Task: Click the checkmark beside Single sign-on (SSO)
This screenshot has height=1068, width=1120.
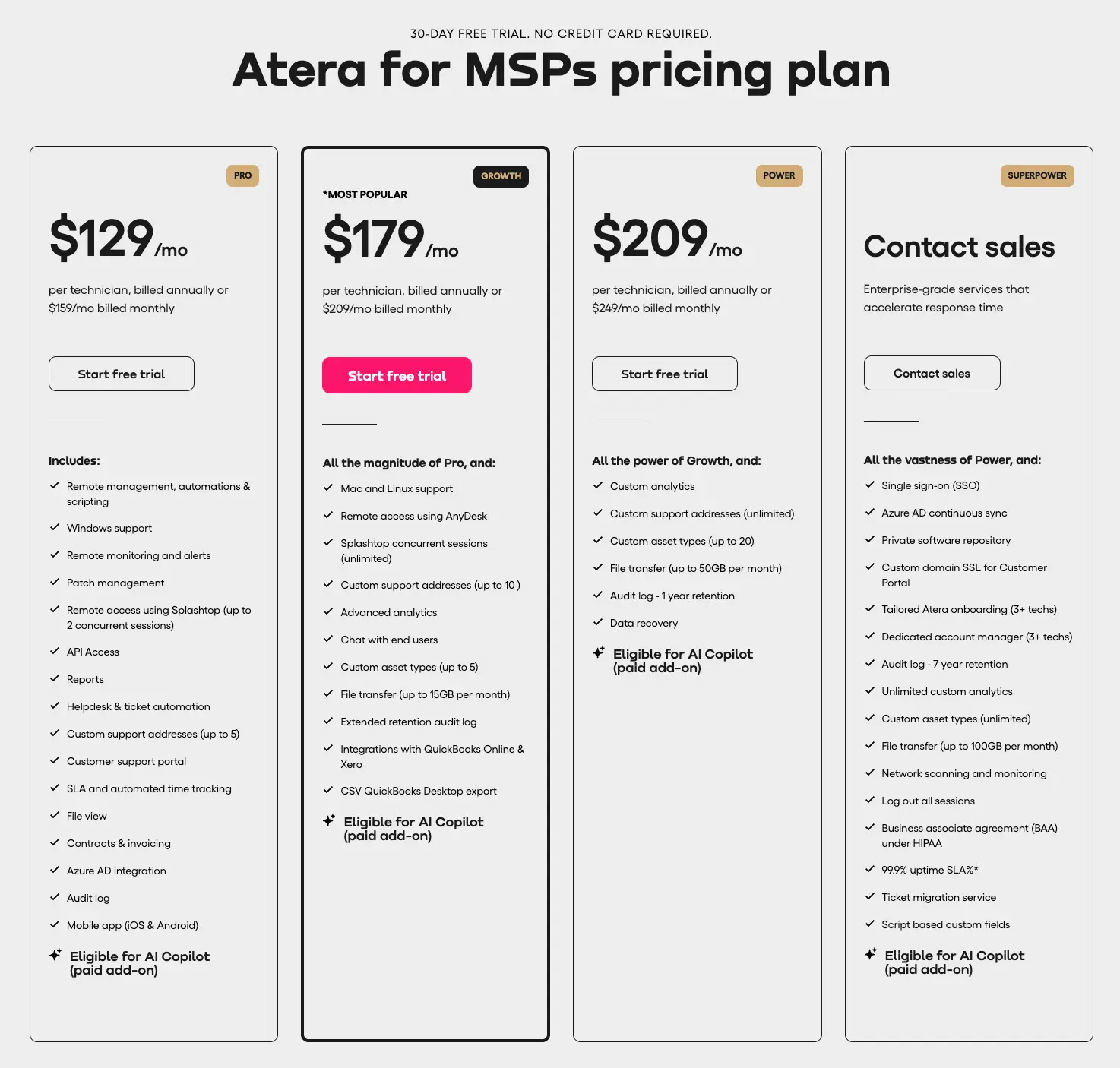Action: (870, 484)
